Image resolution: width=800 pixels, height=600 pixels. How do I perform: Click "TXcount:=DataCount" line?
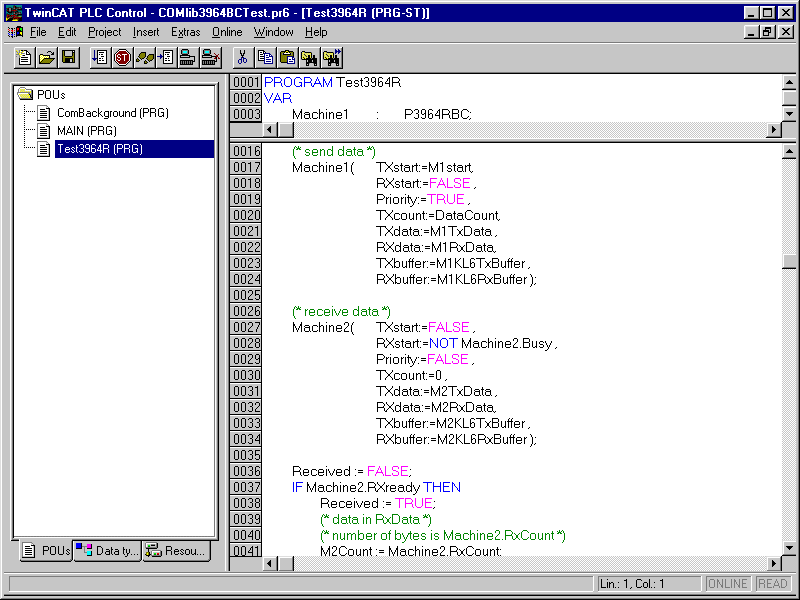click(438, 215)
